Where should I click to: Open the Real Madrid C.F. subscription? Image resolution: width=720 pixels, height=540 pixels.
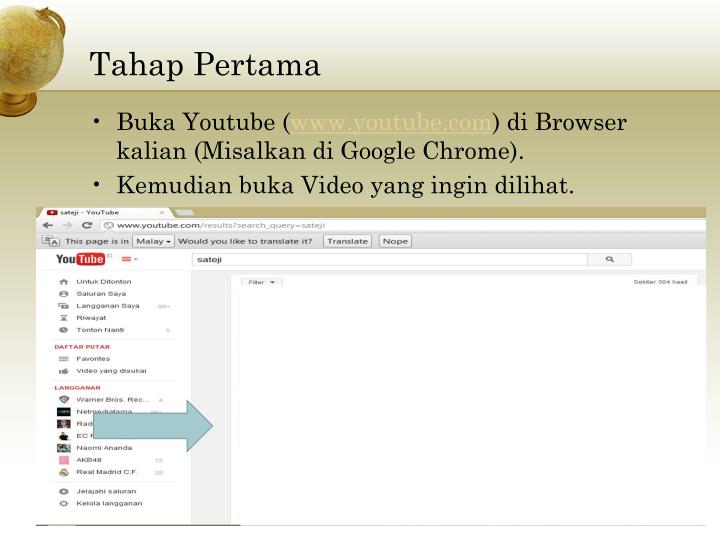pyautogui.click(x=107, y=472)
